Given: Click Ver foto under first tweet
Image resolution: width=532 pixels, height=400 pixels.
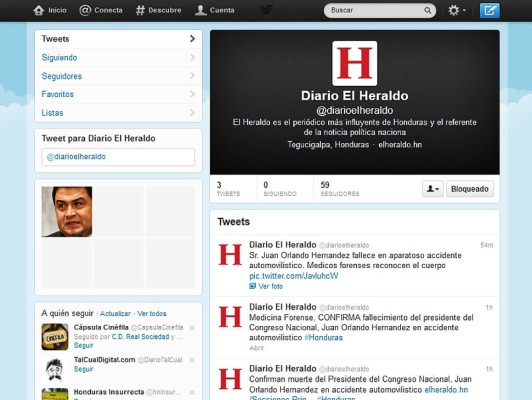Looking at the screenshot, I should [x=270, y=286].
